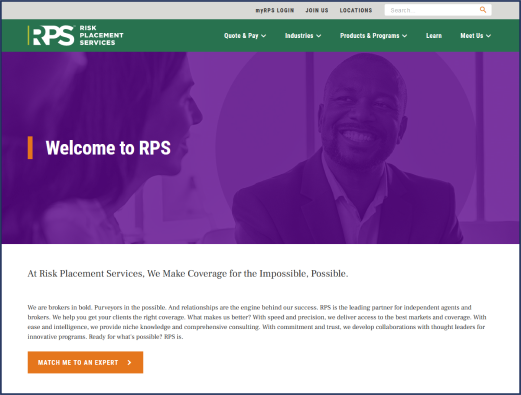Click the smiling man hero image
Image resolution: width=521 pixels, height=395 pixels.
[x=347, y=148]
